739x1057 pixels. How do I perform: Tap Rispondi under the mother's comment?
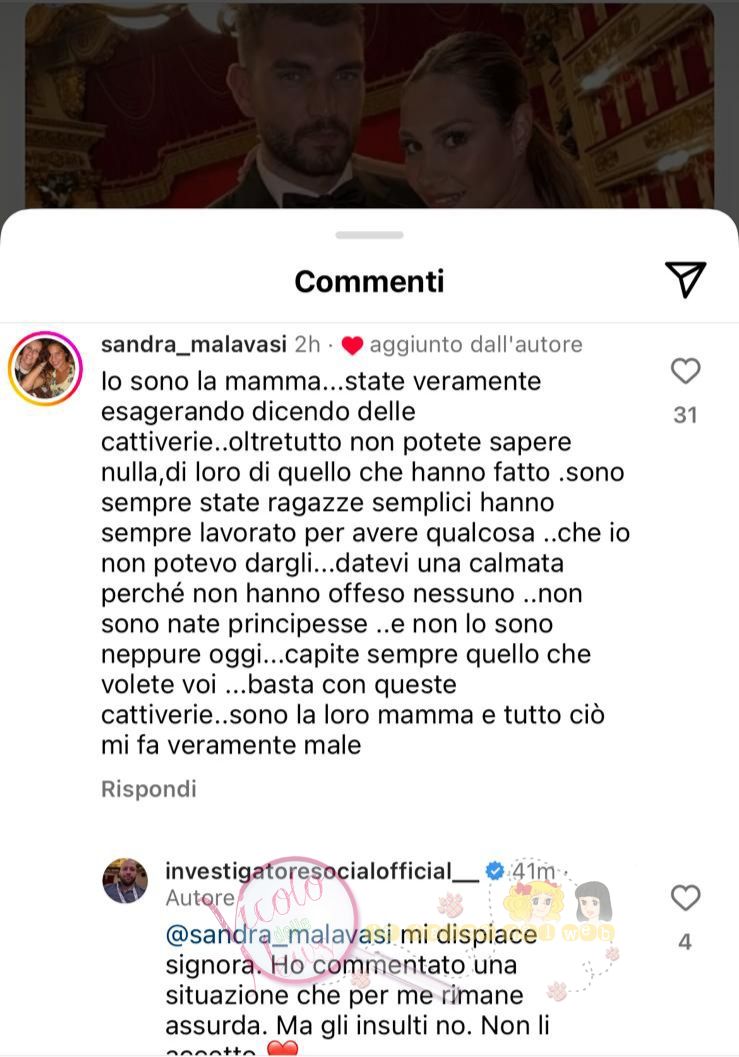point(149,789)
